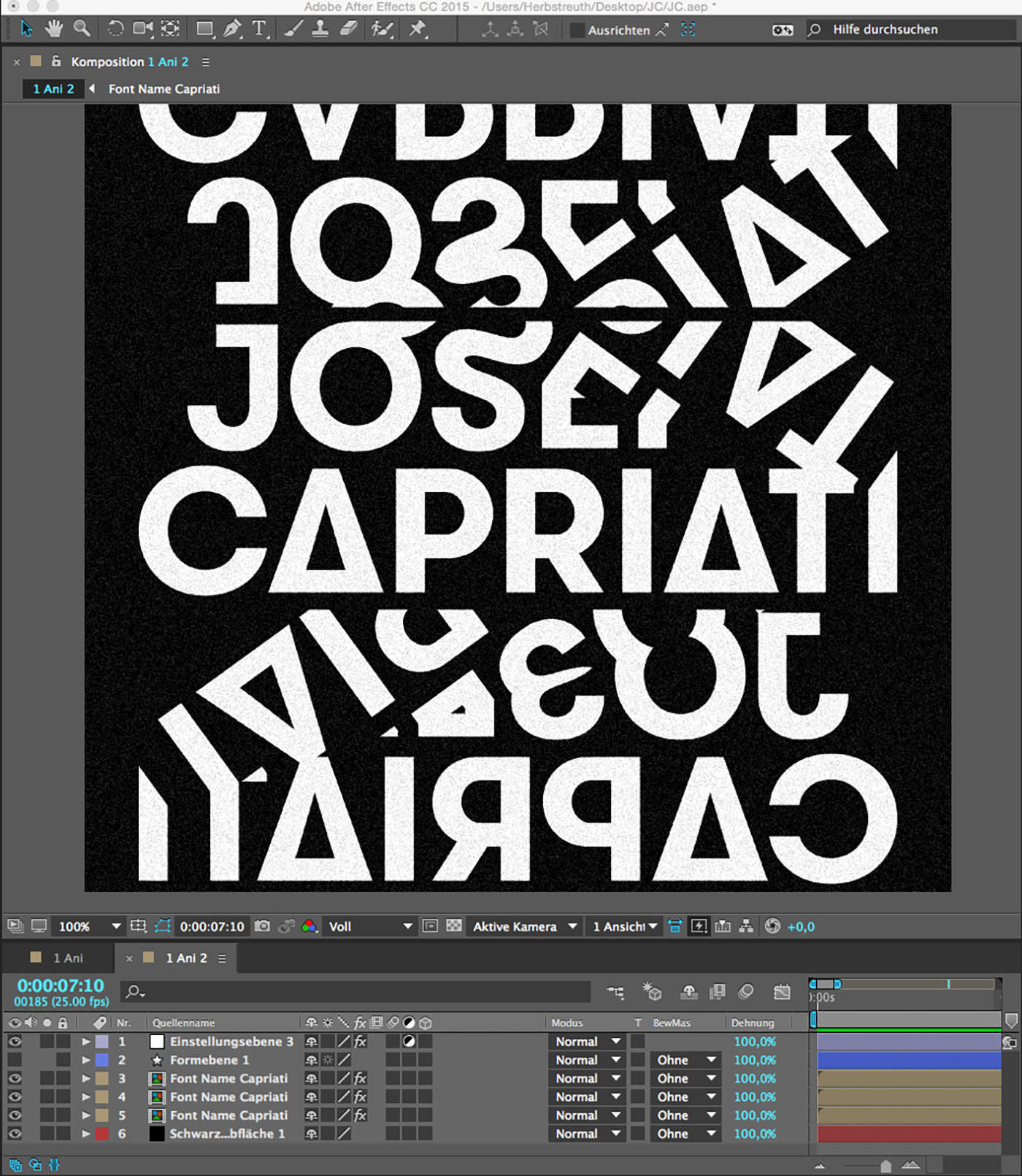Image resolution: width=1022 pixels, height=1176 pixels.
Task: Click the viewer timecode 0:00:07:10 button
Action: 212,926
